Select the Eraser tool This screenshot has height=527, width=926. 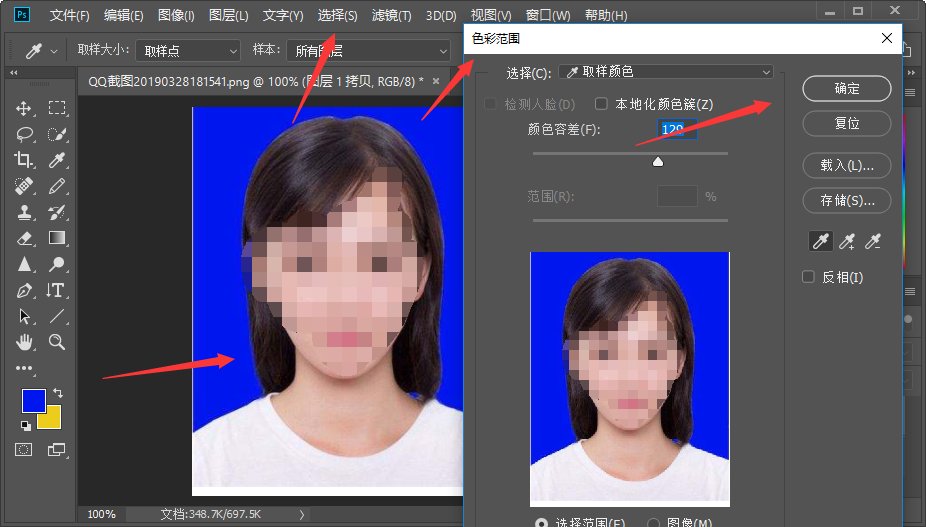24,238
